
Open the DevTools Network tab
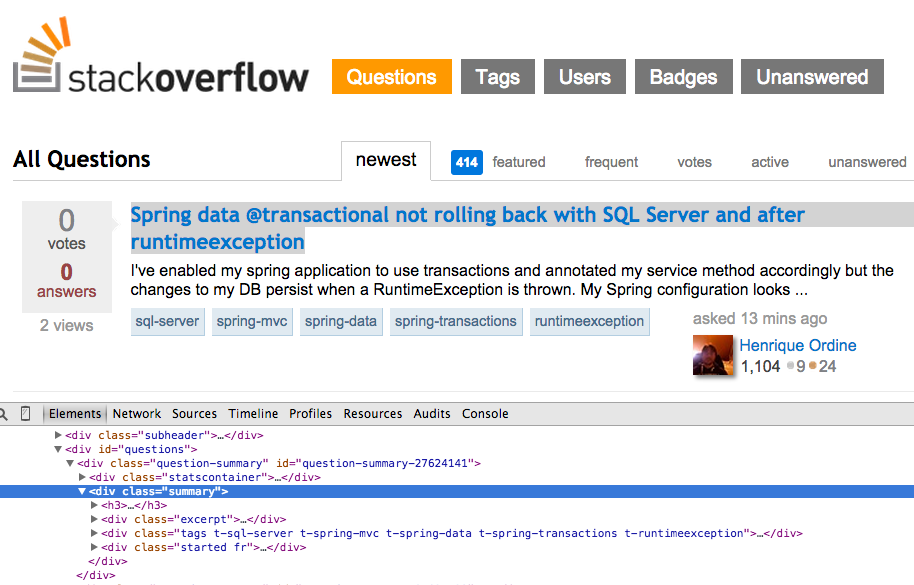136,414
